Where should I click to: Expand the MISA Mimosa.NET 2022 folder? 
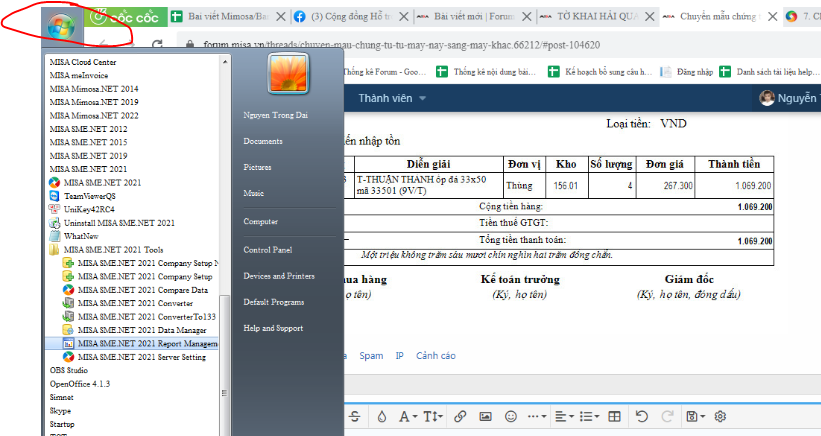point(94,116)
